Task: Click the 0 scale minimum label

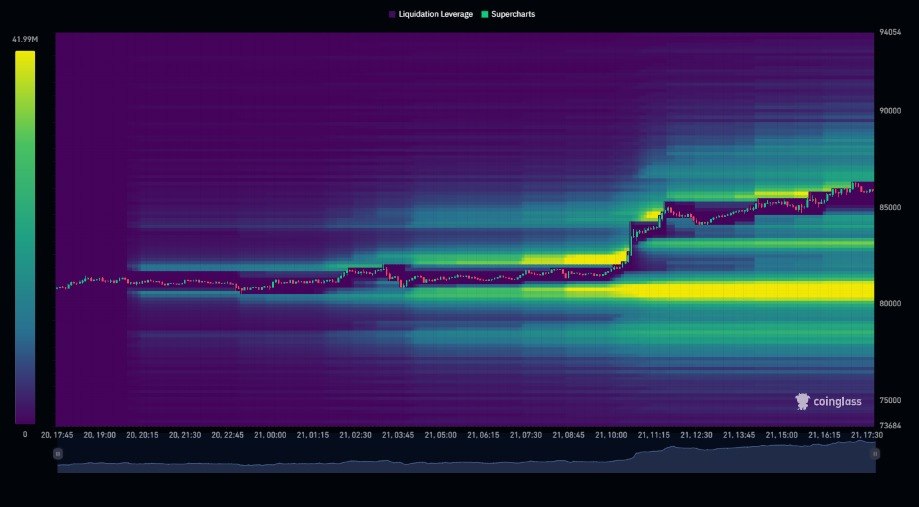Action: [25, 434]
